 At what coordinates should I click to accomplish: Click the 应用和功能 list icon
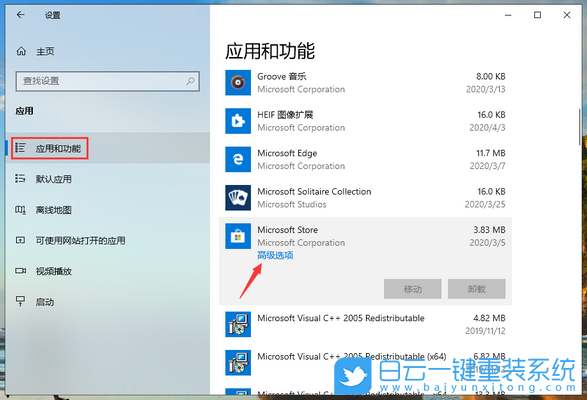(20, 148)
